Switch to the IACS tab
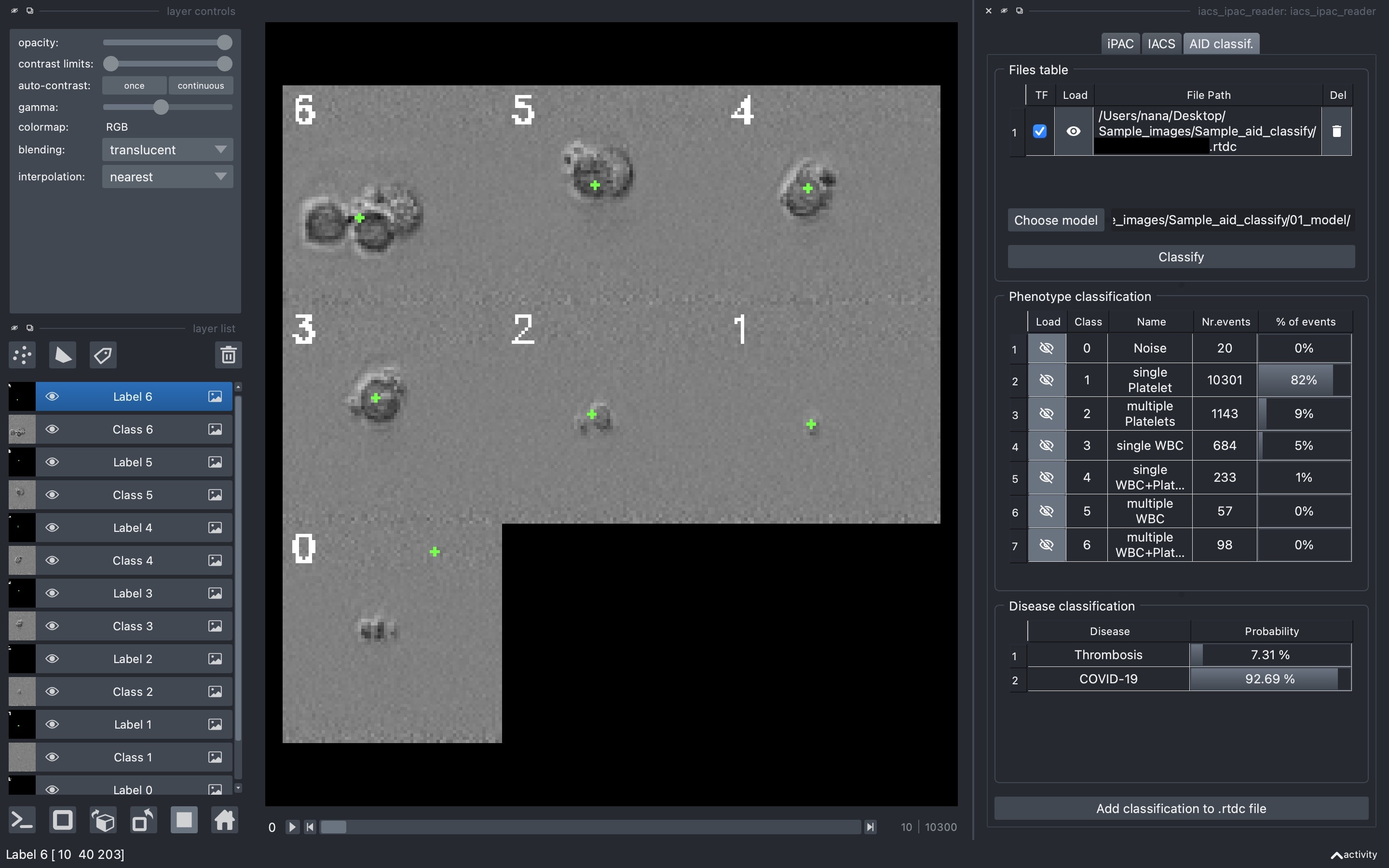This screenshot has width=1389, height=868. pyautogui.click(x=1161, y=44)
